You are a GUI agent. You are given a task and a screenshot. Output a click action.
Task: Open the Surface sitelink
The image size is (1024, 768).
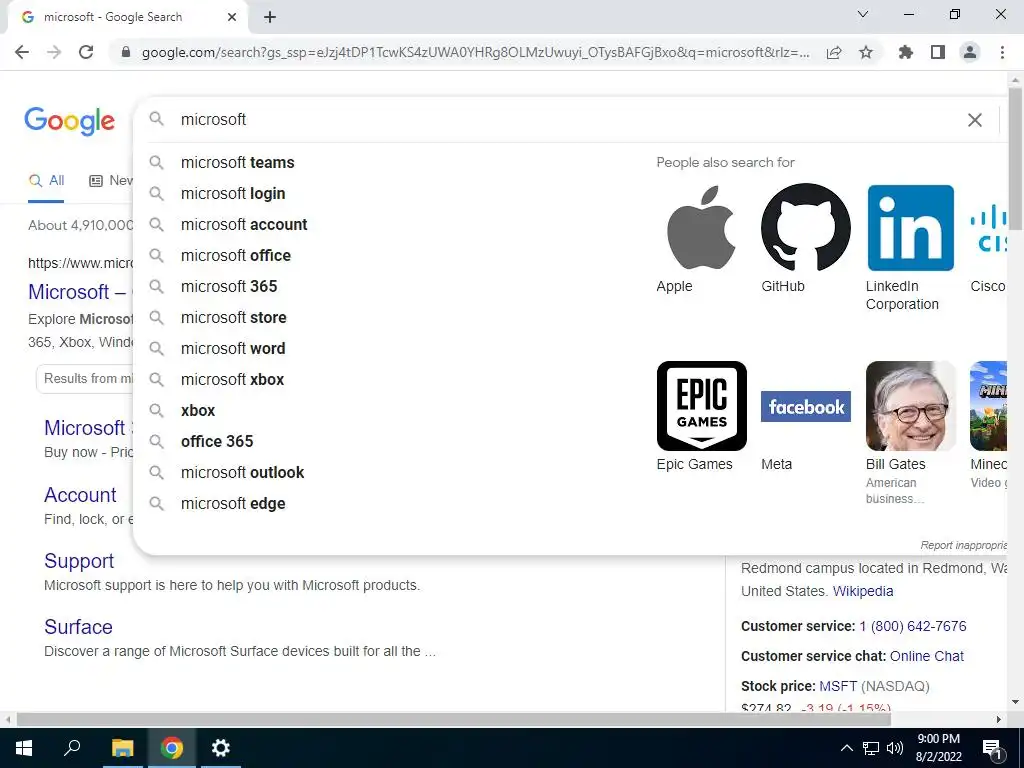point(78,627)
